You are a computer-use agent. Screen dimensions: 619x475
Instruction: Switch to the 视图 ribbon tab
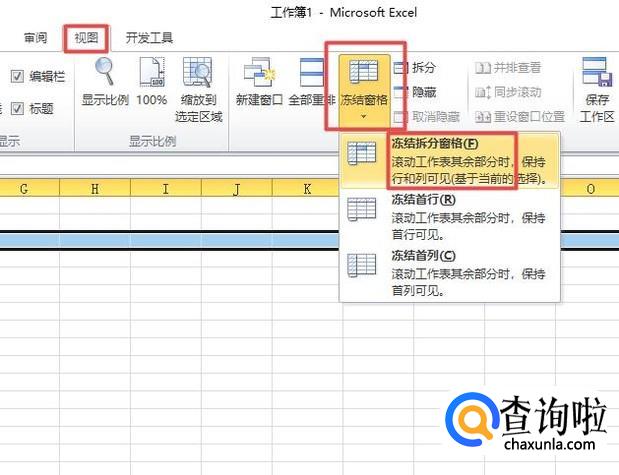86,38
